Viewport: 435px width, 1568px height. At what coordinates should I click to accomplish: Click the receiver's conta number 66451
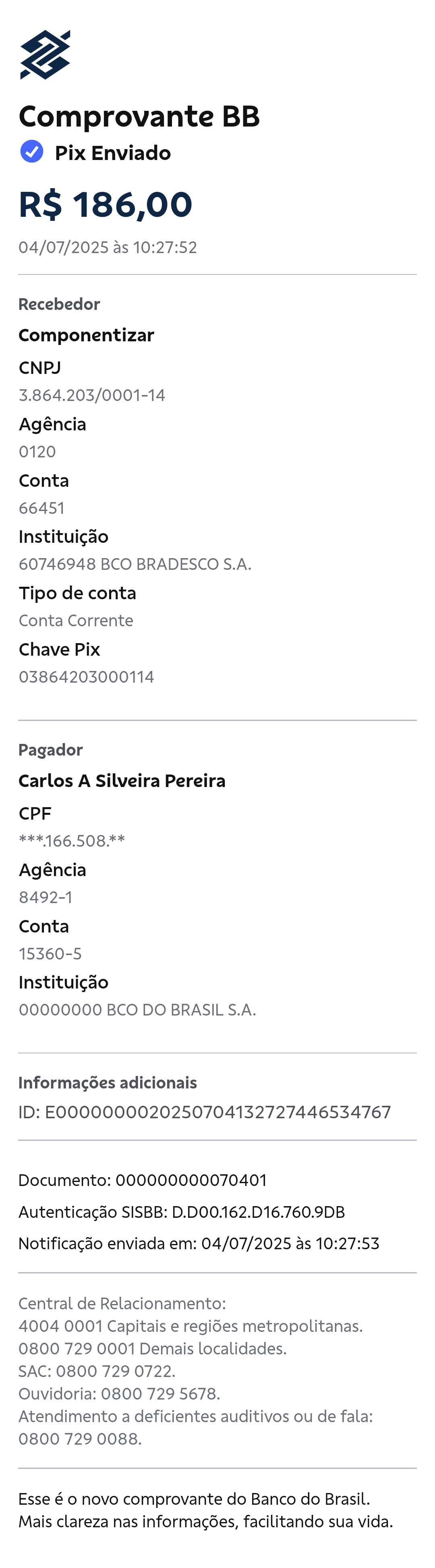[41, 508]
